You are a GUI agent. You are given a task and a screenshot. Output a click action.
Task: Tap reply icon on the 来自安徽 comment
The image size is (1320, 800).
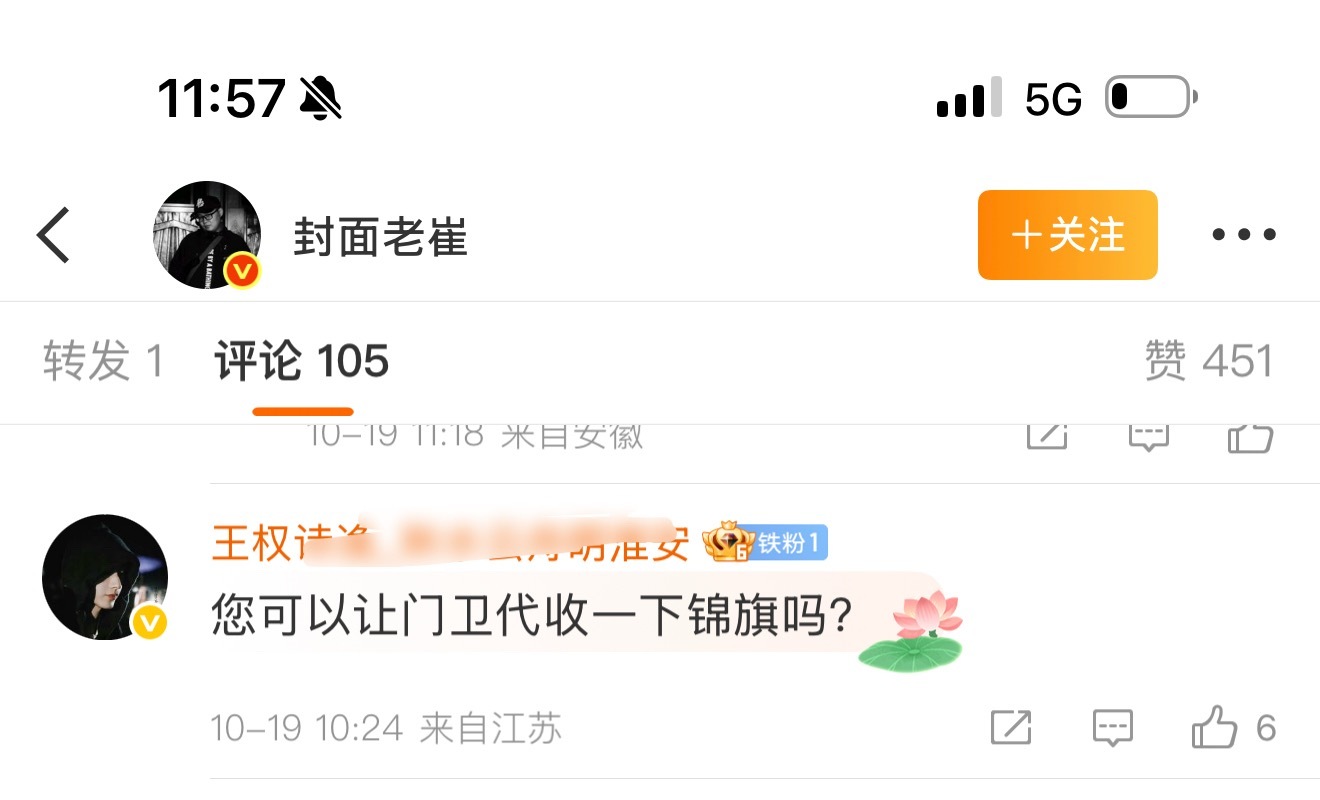click(1149, 437)
